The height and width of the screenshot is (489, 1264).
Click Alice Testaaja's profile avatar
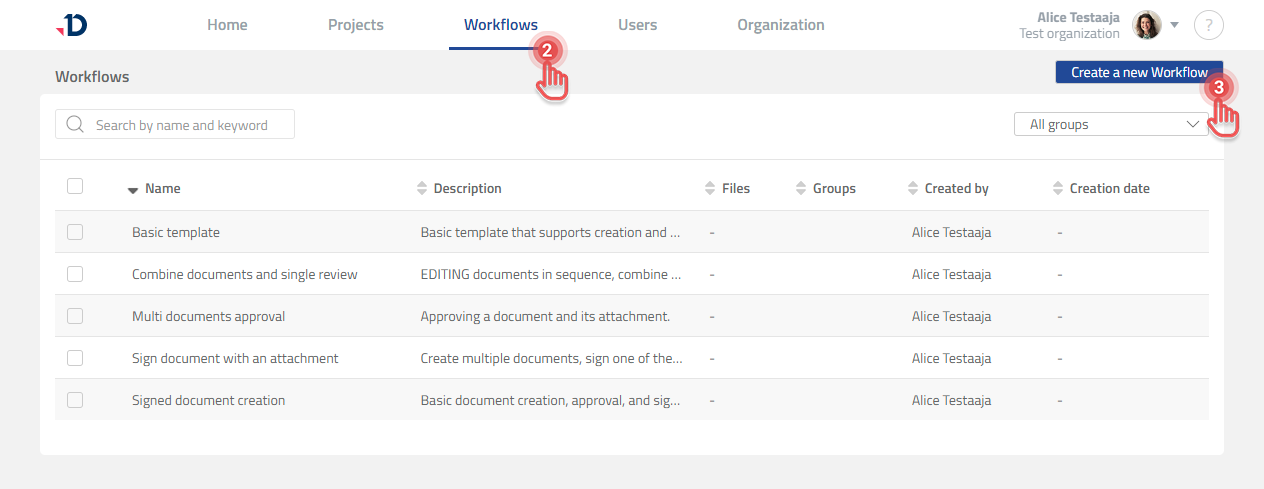click(1146, 25)
